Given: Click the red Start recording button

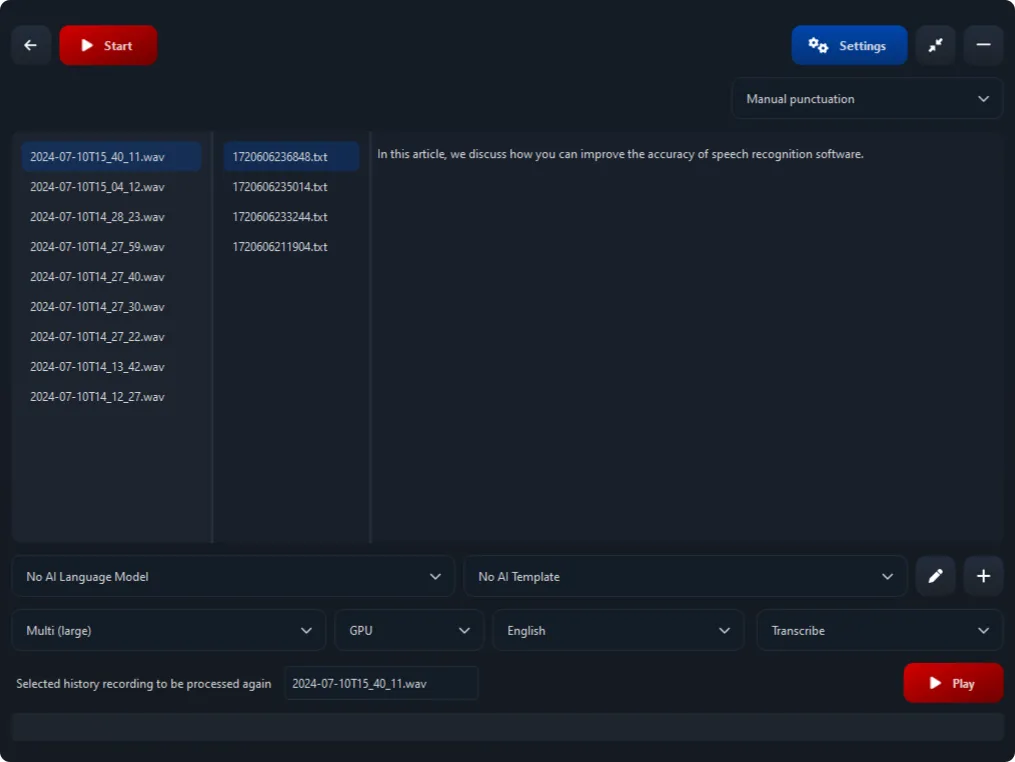Looking at the screenshot, I should (x=108, y=45).
